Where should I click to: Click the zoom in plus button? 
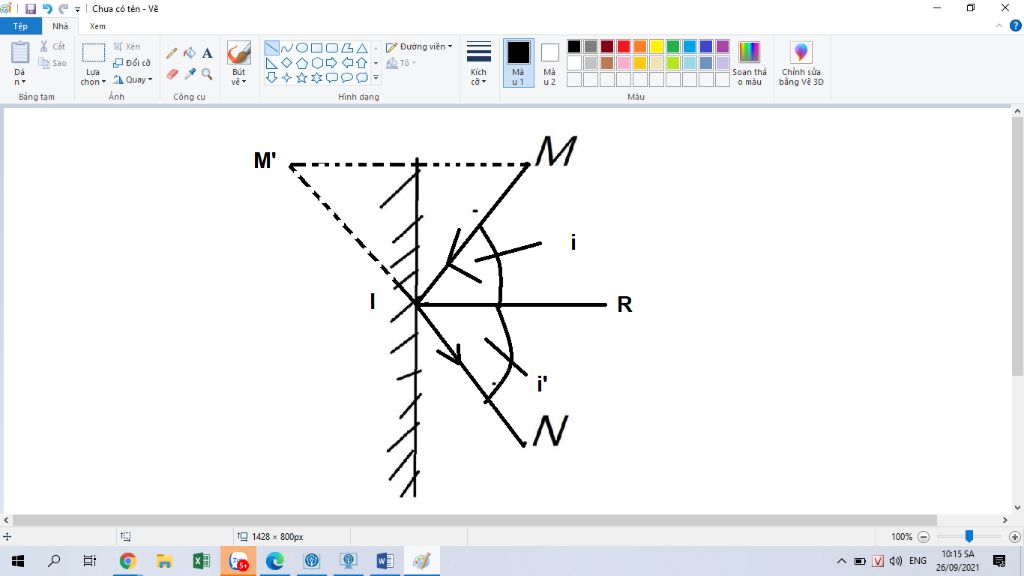[1015, 537]
